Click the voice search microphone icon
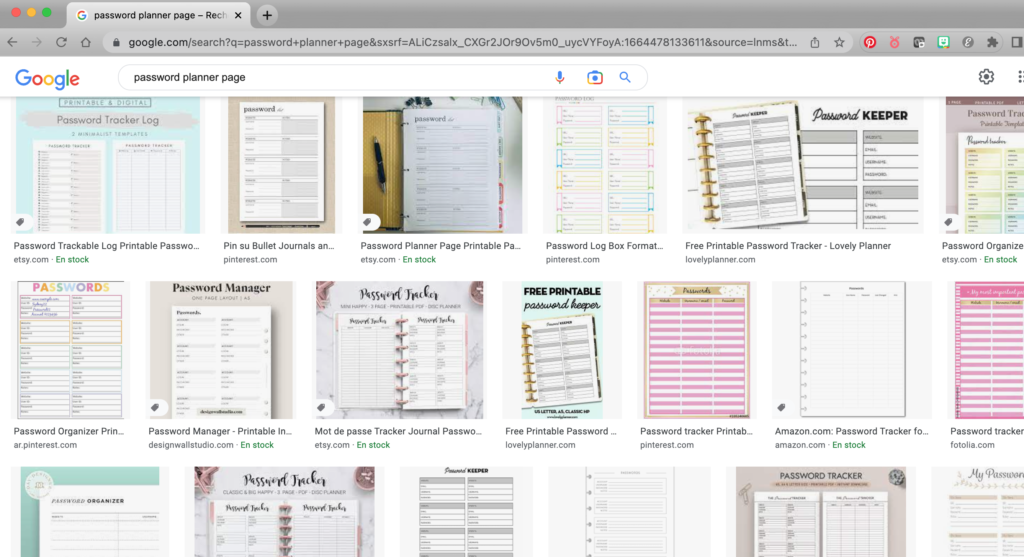This screenshot has width=1024, height=557. (560, 78)
